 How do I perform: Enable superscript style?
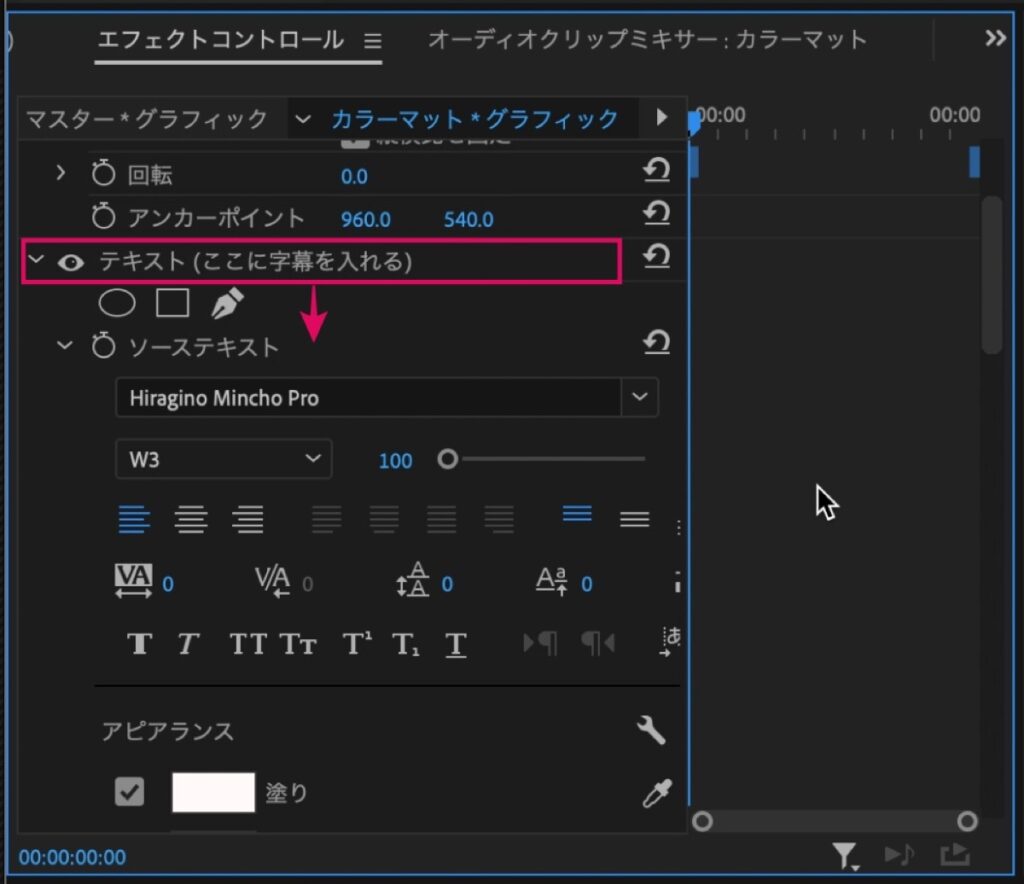tap(357, 642)
